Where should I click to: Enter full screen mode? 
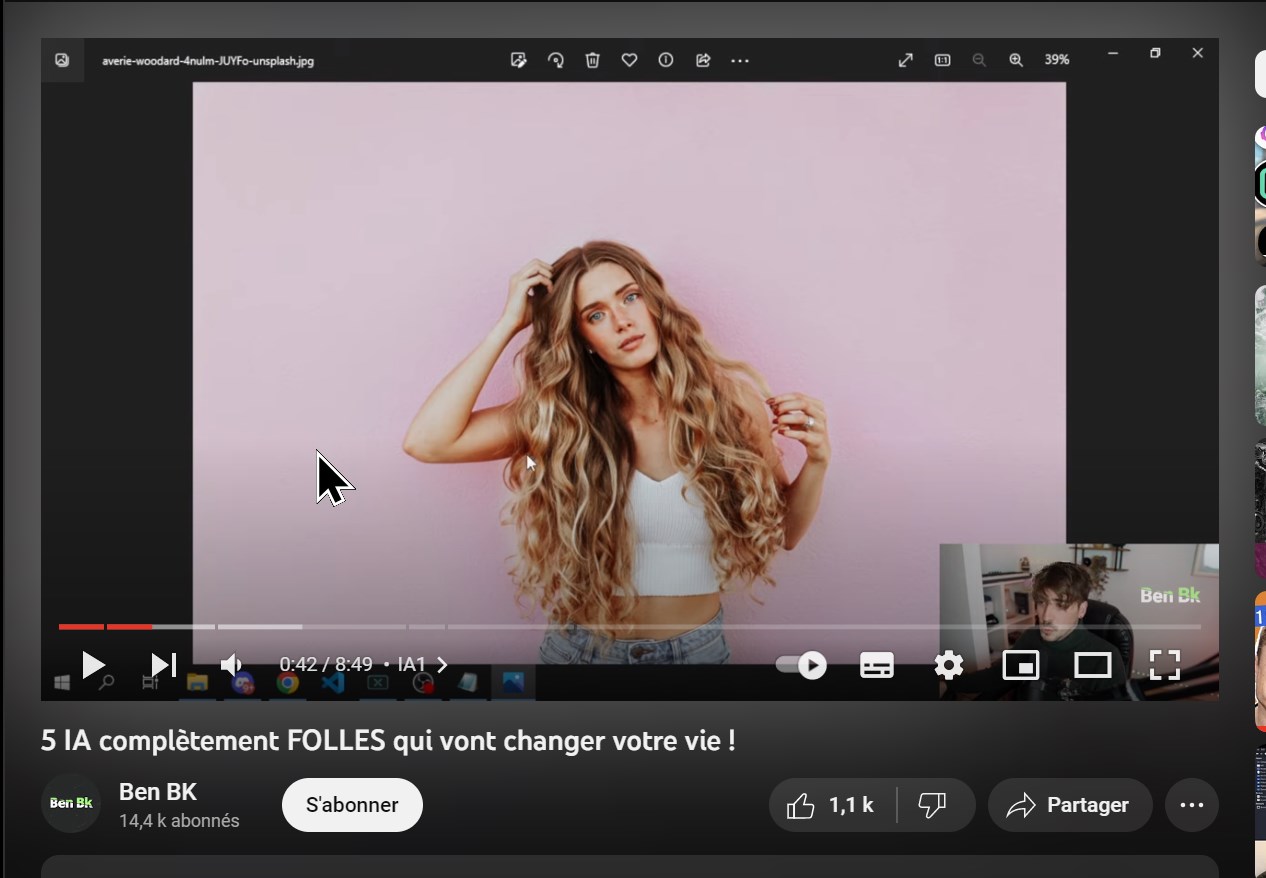point(1164,665)
